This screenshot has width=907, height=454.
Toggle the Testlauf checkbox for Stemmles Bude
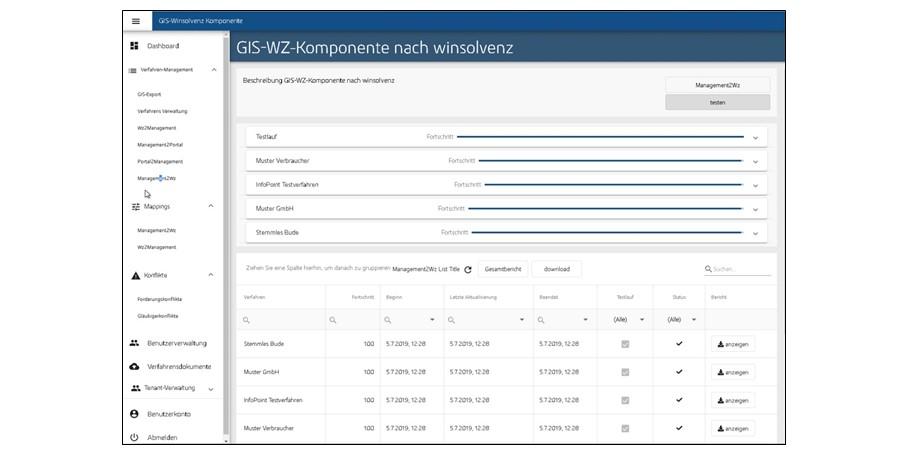(625, 344)
